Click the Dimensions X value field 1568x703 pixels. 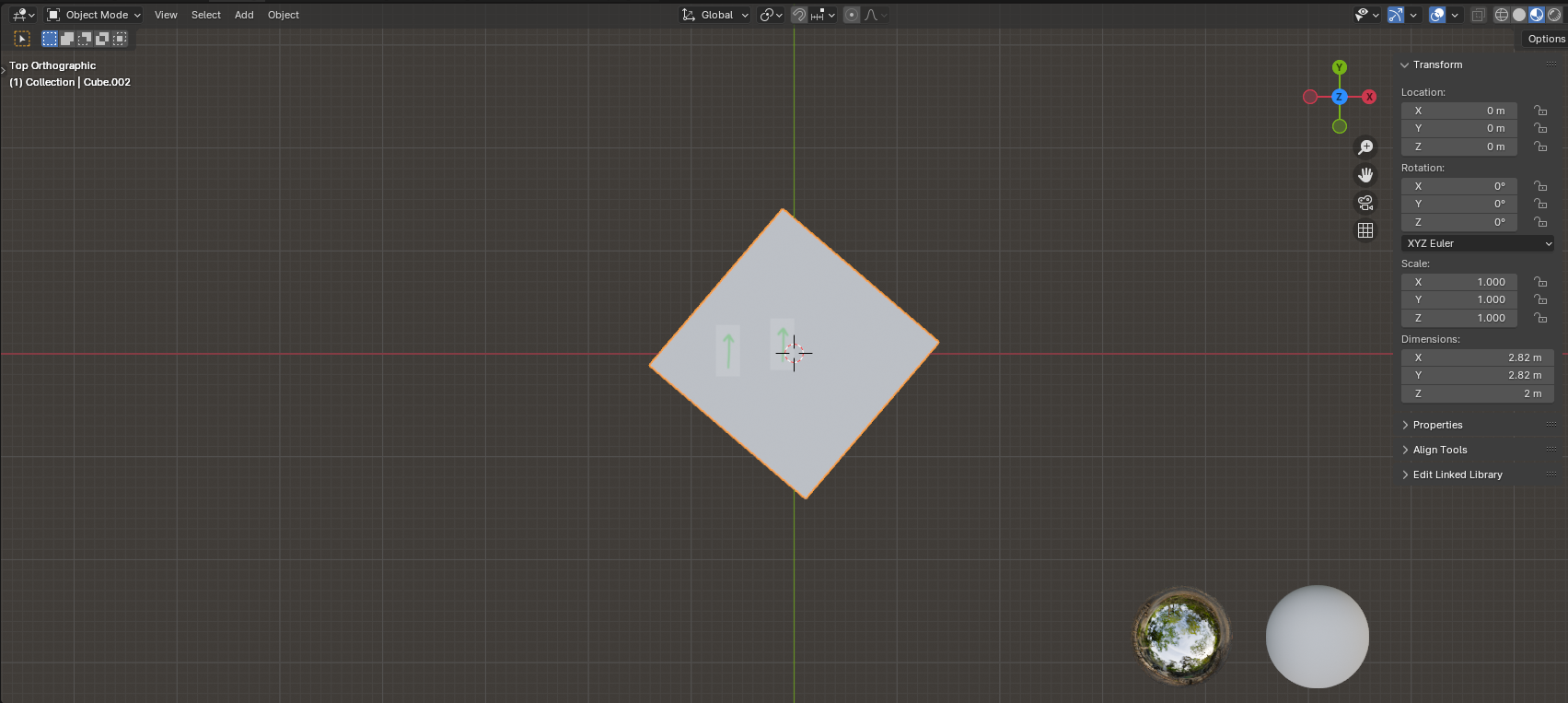(x=1478, y=357)
